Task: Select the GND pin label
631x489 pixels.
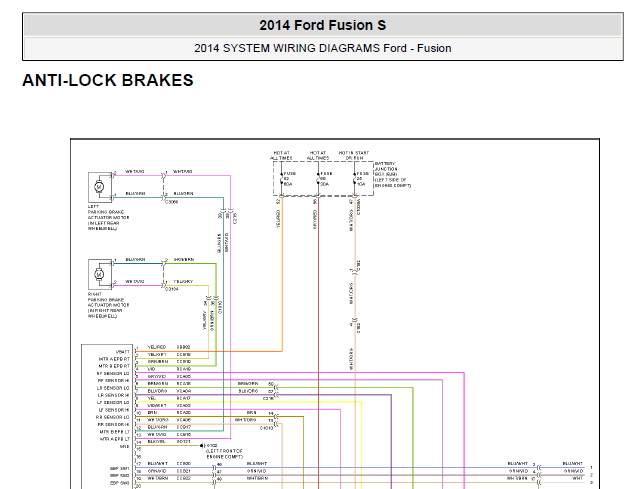Action: pyautogui.click(x=125, y=446)
